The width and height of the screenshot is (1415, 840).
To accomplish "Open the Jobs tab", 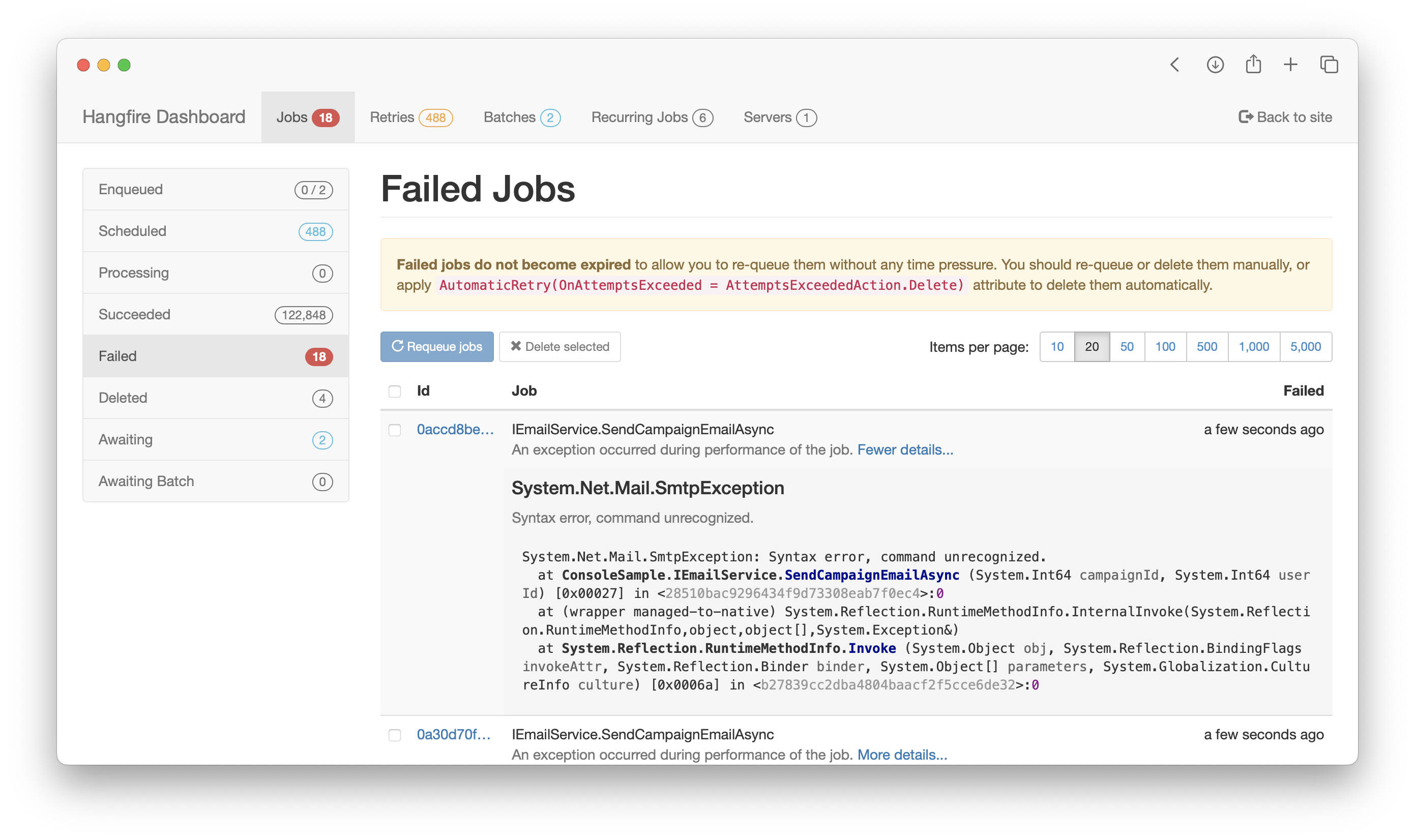I will coord(307,117).
